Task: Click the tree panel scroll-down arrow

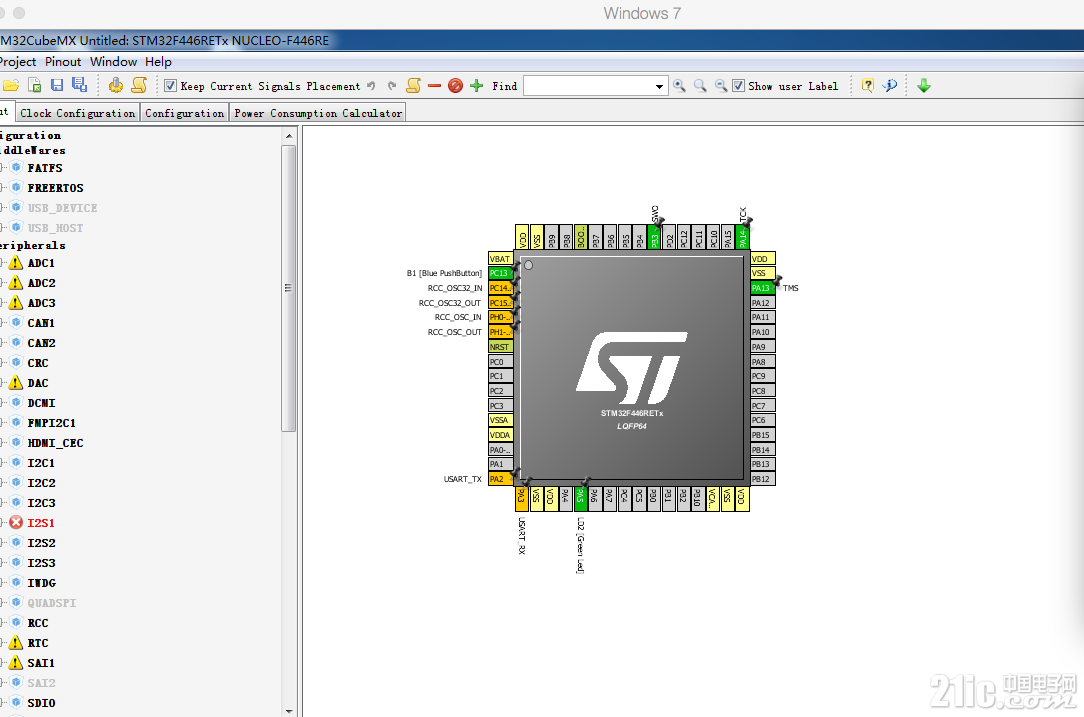Action: tap(289, 711)
